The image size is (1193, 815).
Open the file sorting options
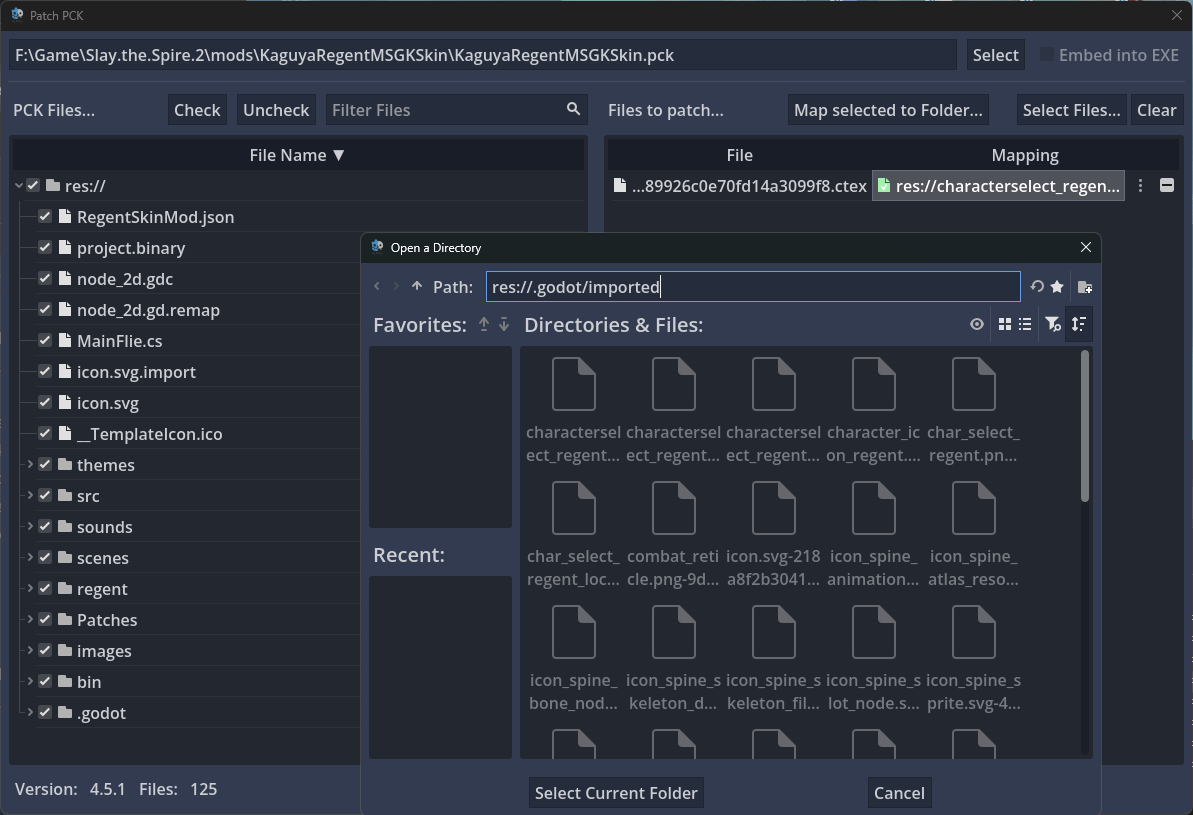(x=1079, y=324)
